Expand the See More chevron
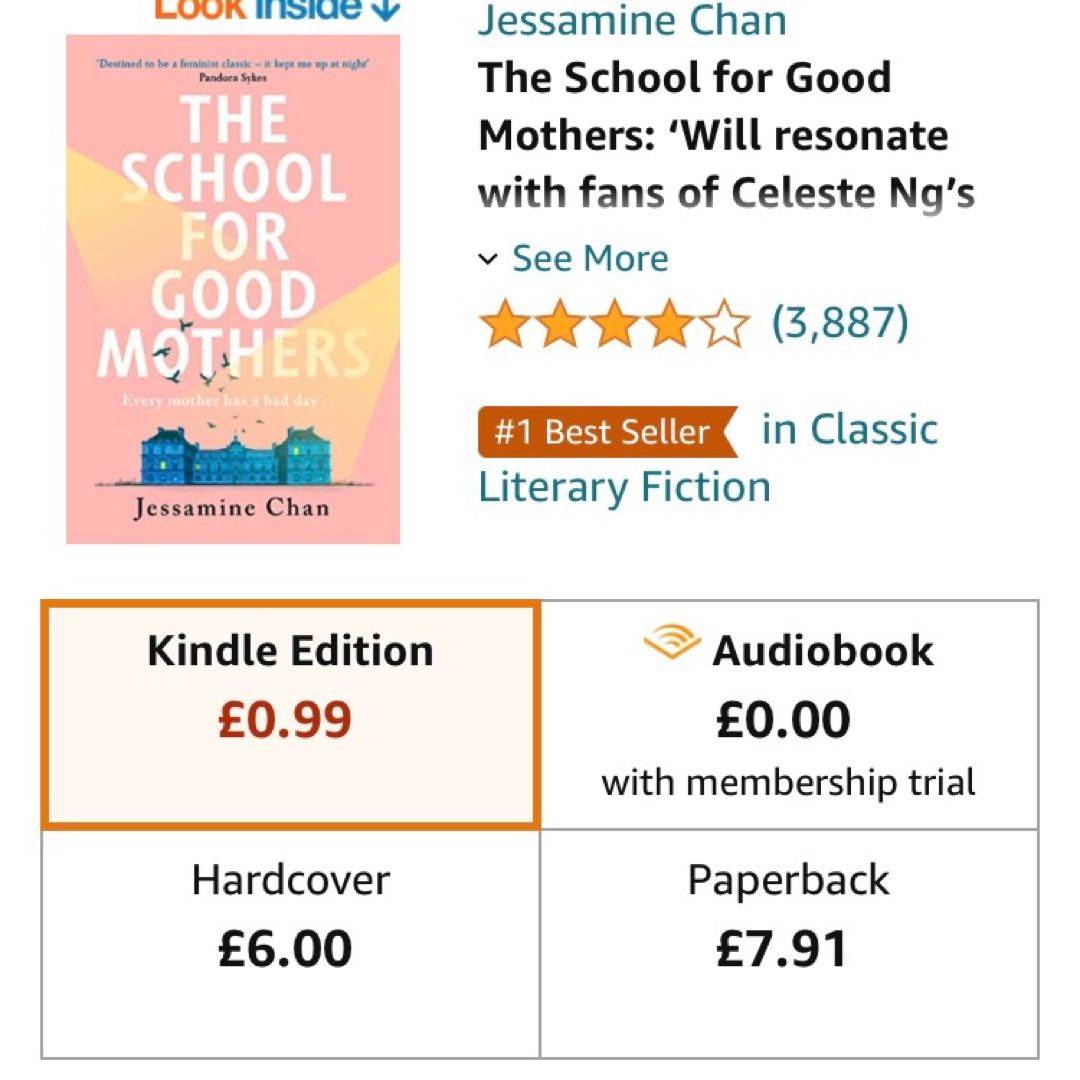 tap(488, 260)
